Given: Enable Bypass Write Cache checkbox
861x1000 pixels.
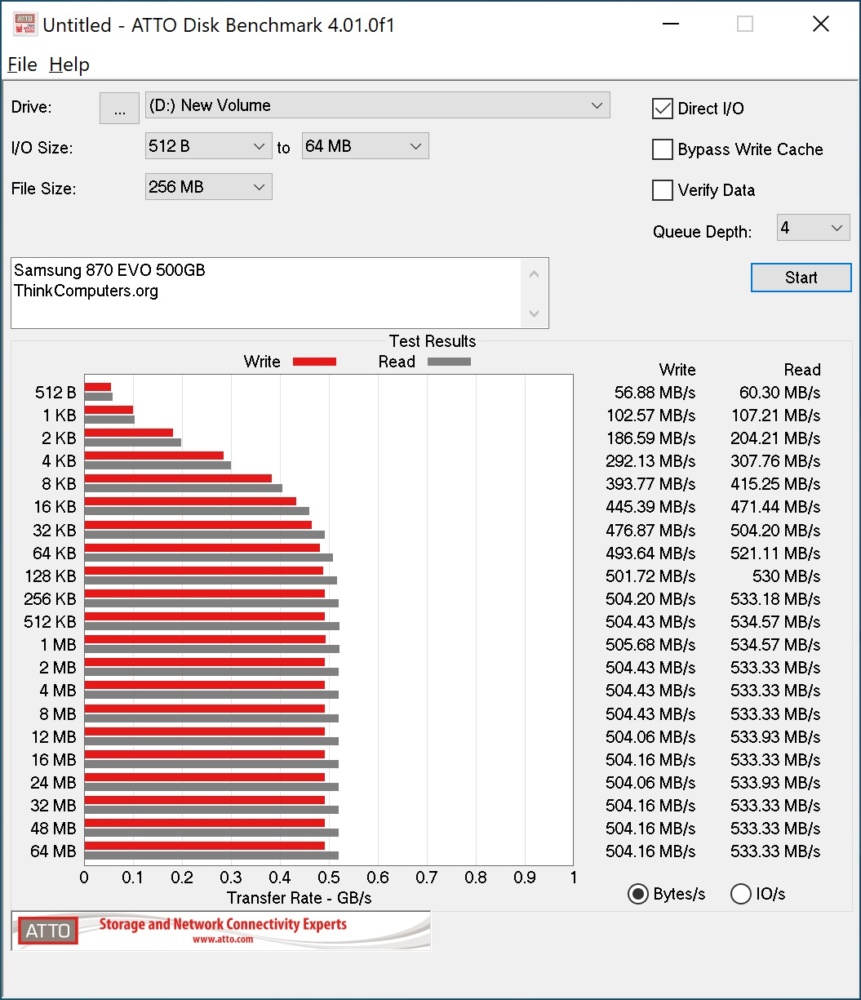Looking at the screenshot, I should click(663, 149).
